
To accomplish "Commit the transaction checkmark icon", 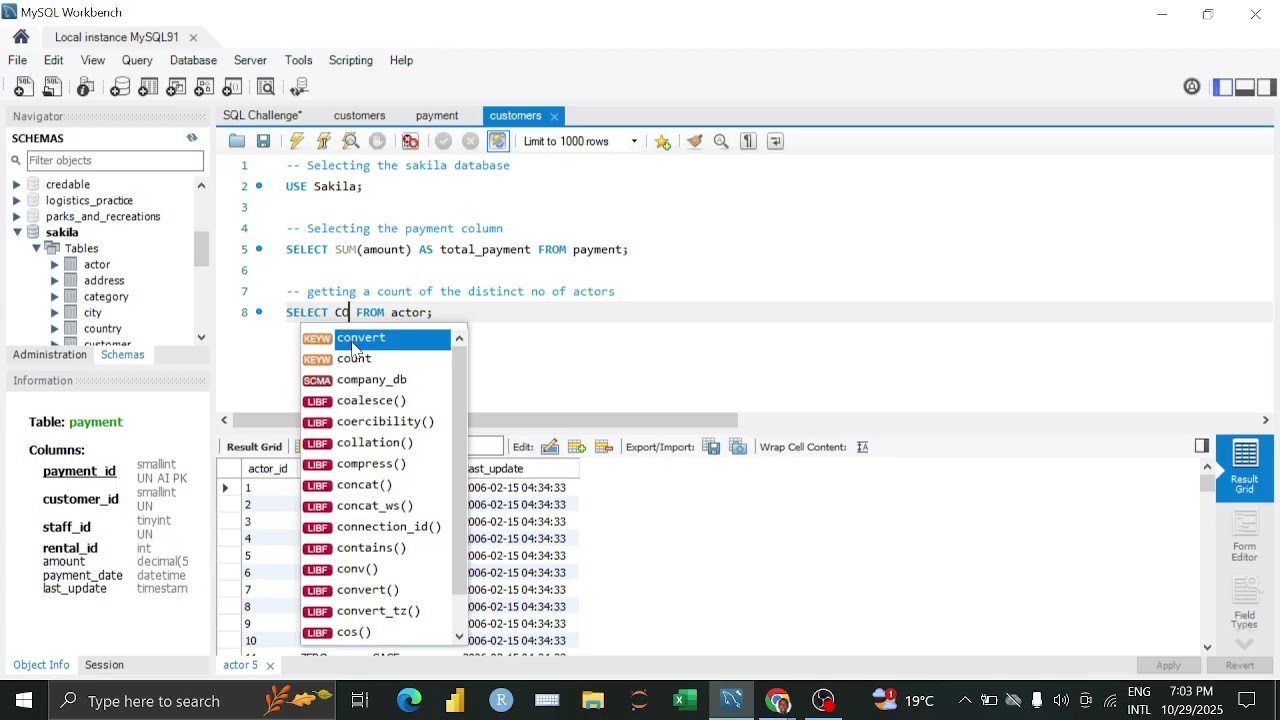I will pos(444,141).
